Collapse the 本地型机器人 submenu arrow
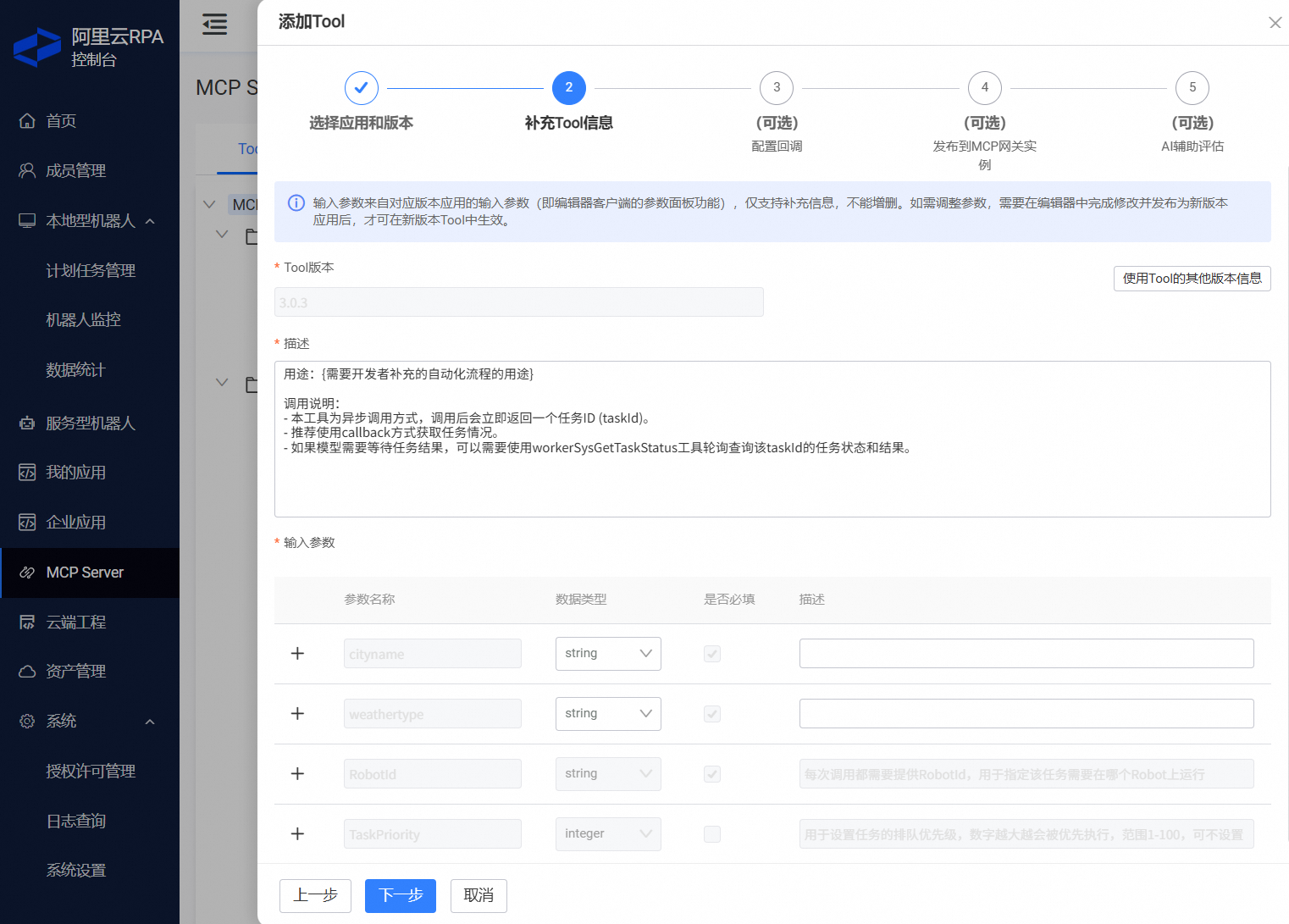 tap(150, 221)
